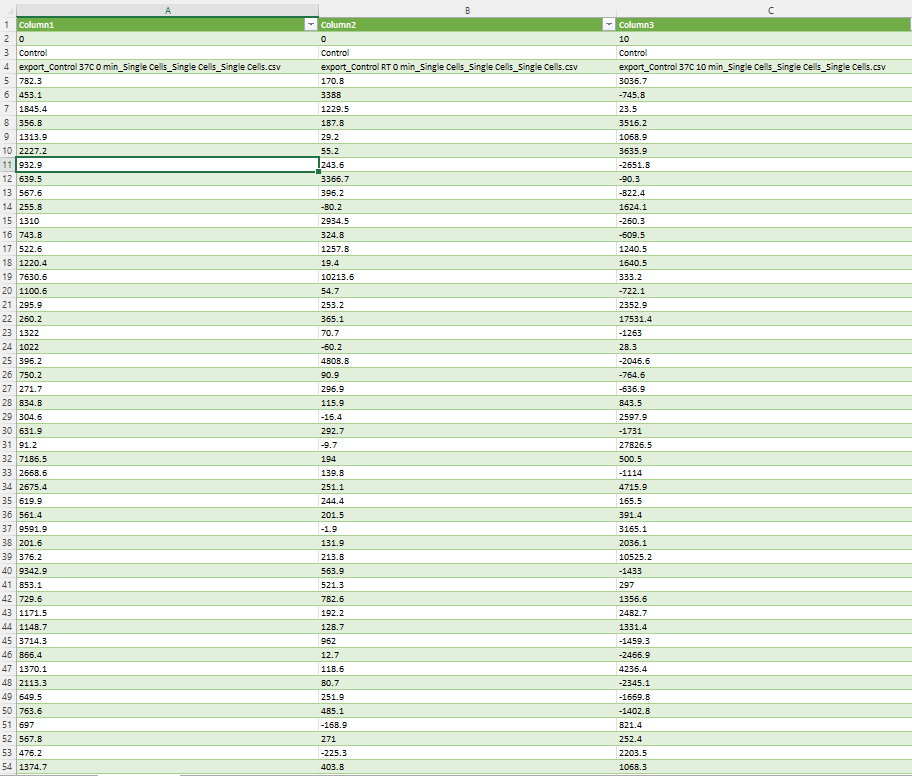Image resolution: width=912 pixels, height=776 pixels.
Task: Select cell containing 3366.7
Action: pos(467,179)
